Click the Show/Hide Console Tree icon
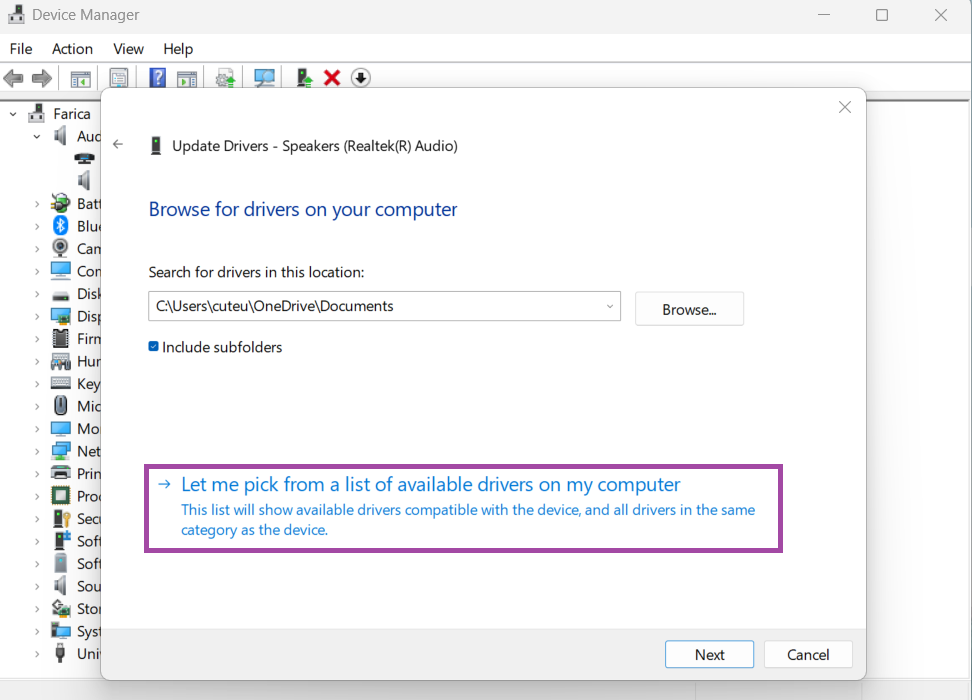 (80, 78)
